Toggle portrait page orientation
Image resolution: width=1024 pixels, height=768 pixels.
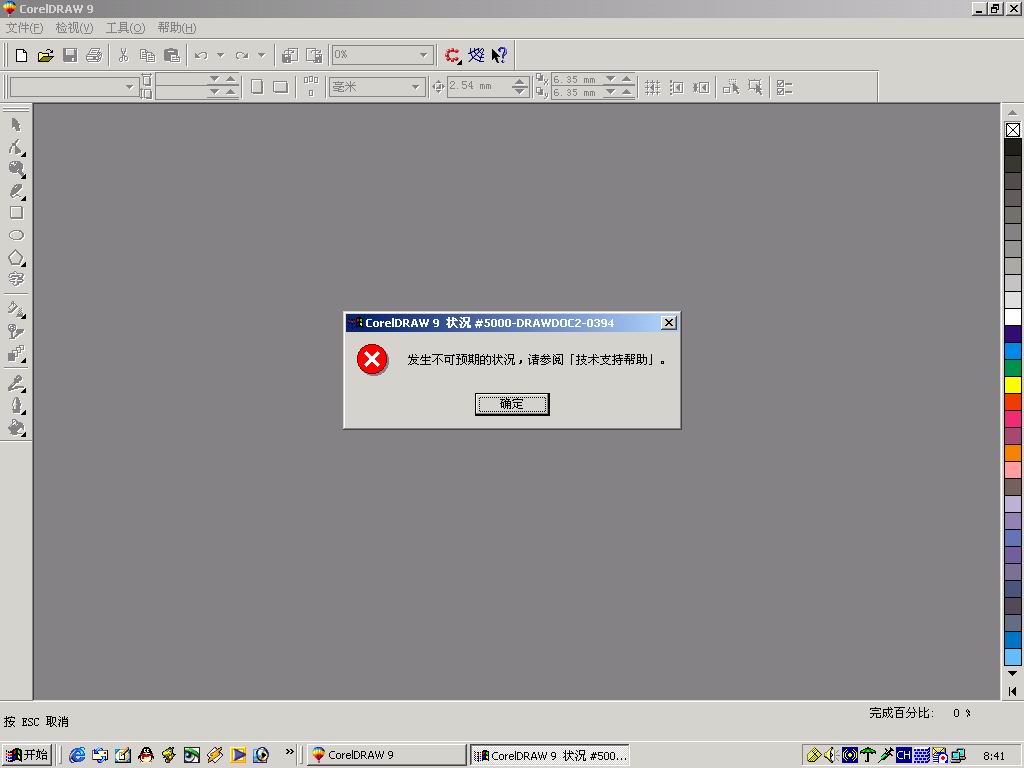(257, 87)
